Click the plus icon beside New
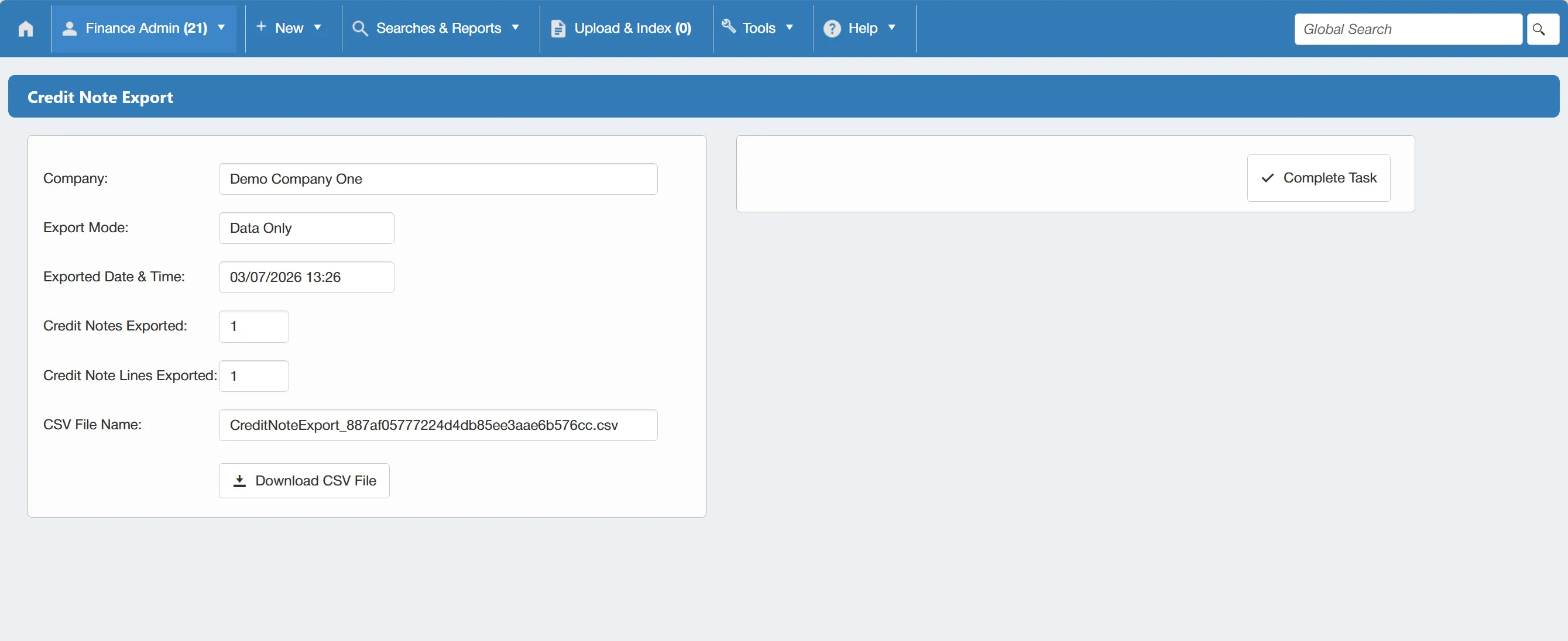 pos(261,27)
